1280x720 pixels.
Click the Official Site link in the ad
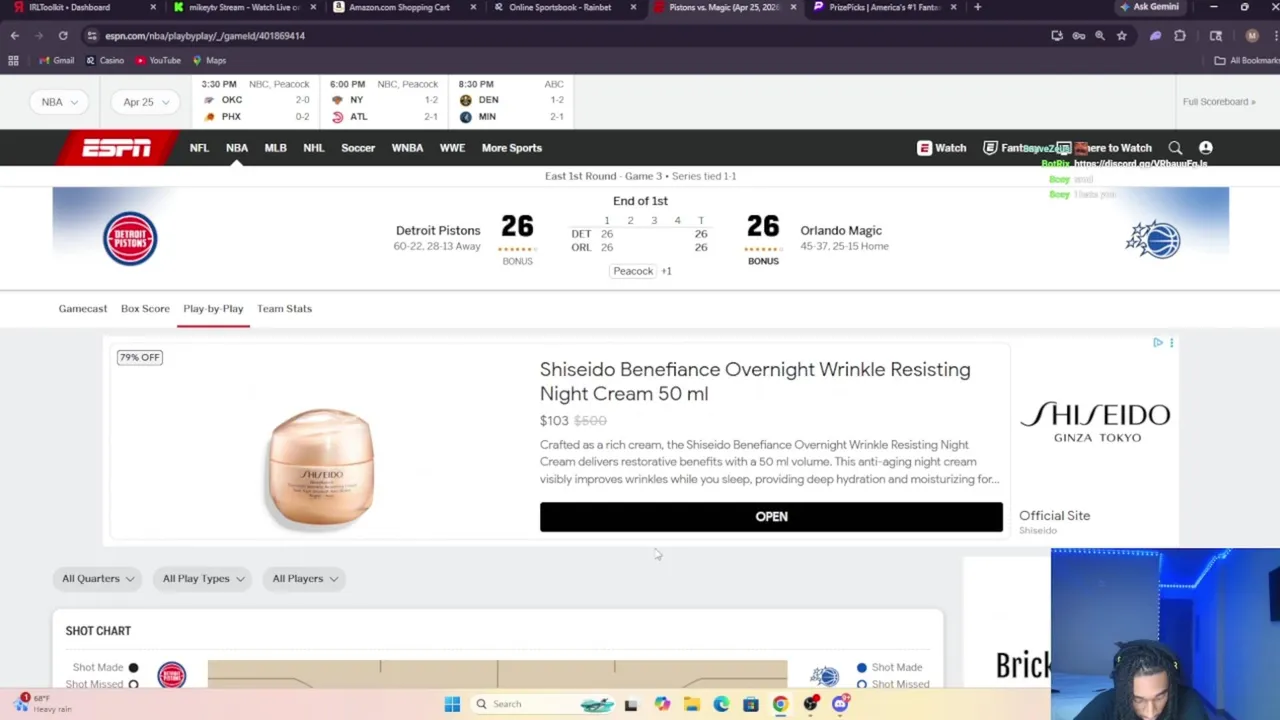(1054, 516)
